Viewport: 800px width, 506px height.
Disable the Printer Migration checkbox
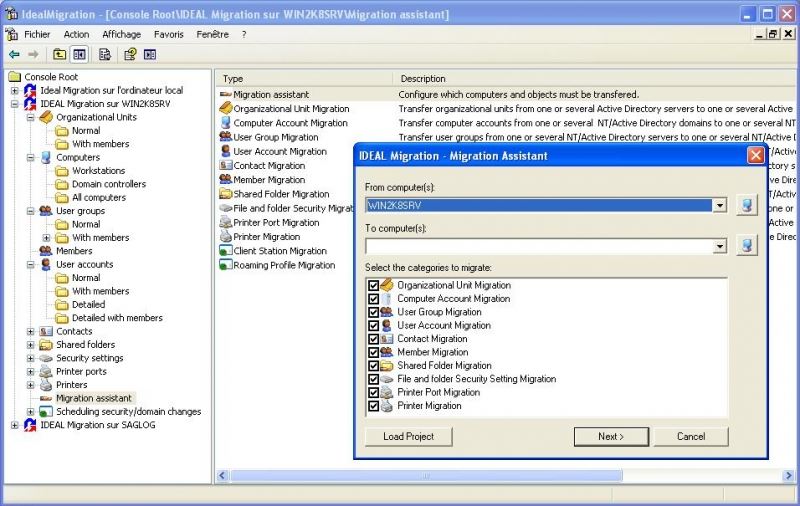coord(374,407)
